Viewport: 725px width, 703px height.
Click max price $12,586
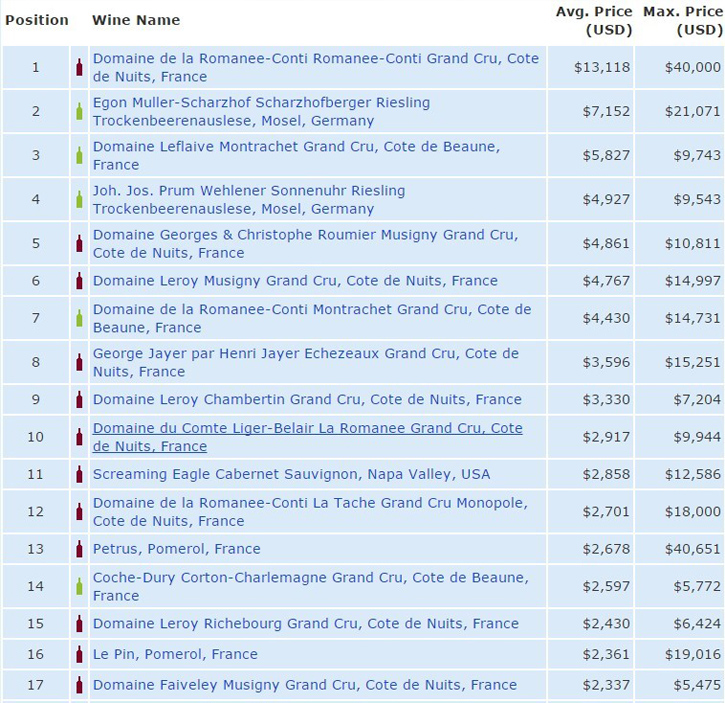click(693, 475)
